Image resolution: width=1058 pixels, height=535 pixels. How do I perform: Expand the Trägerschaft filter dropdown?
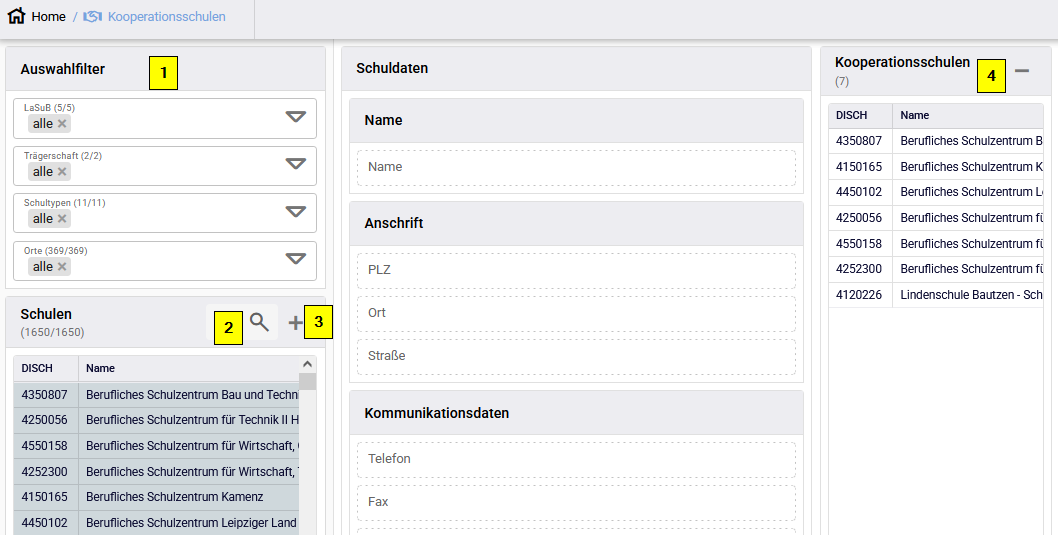[295, 165]
